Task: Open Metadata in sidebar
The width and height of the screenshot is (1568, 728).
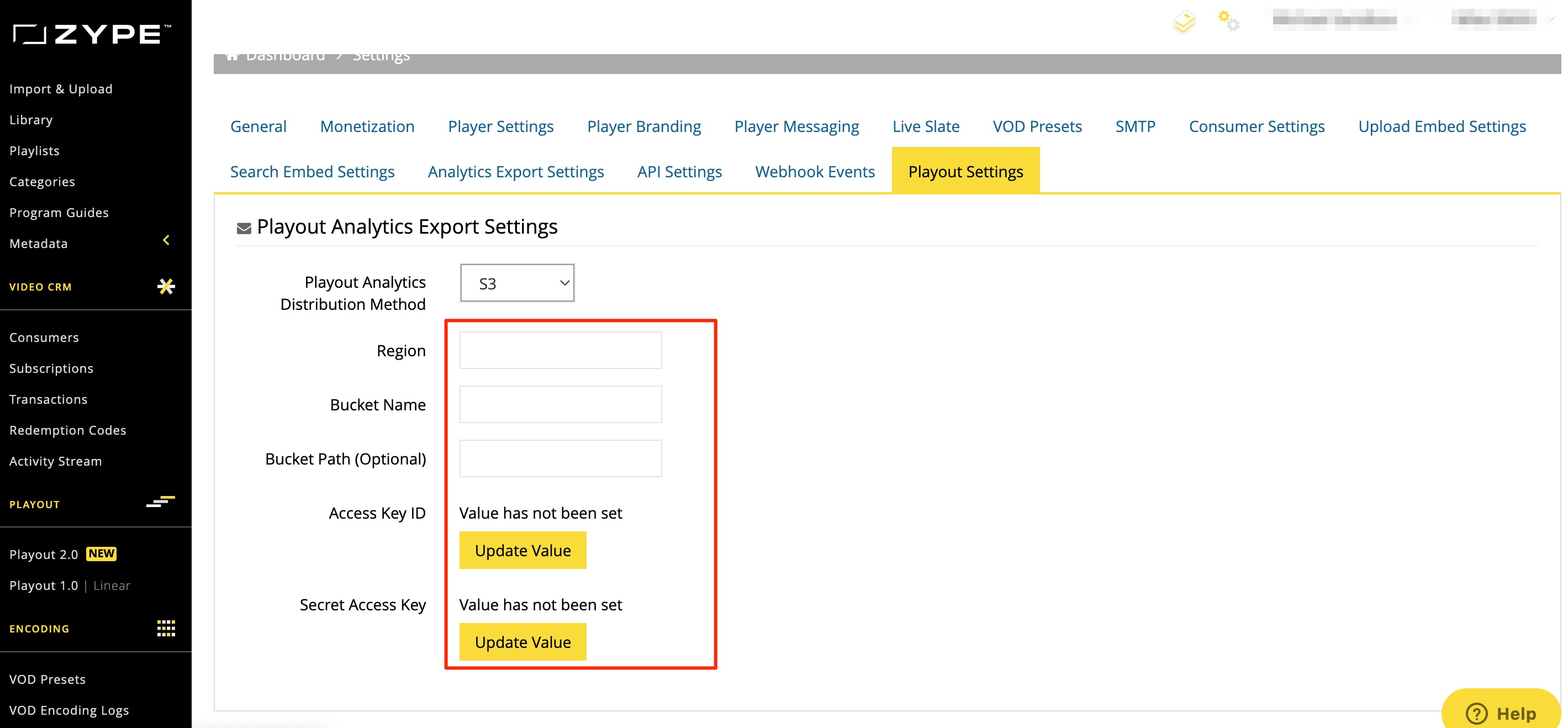Action: pos(38,244)
